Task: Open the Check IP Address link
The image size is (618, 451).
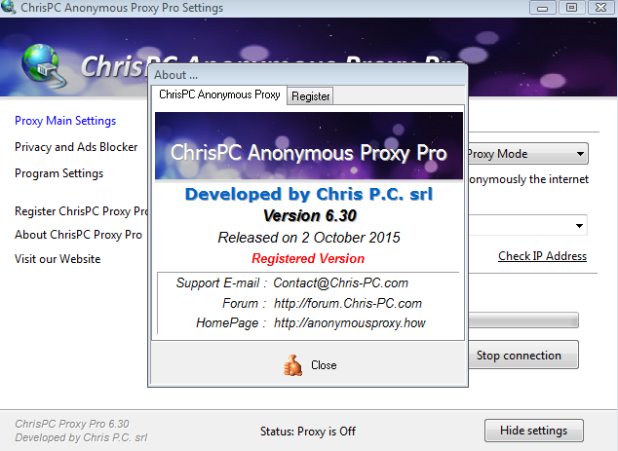Action: [x=542, y=256]
